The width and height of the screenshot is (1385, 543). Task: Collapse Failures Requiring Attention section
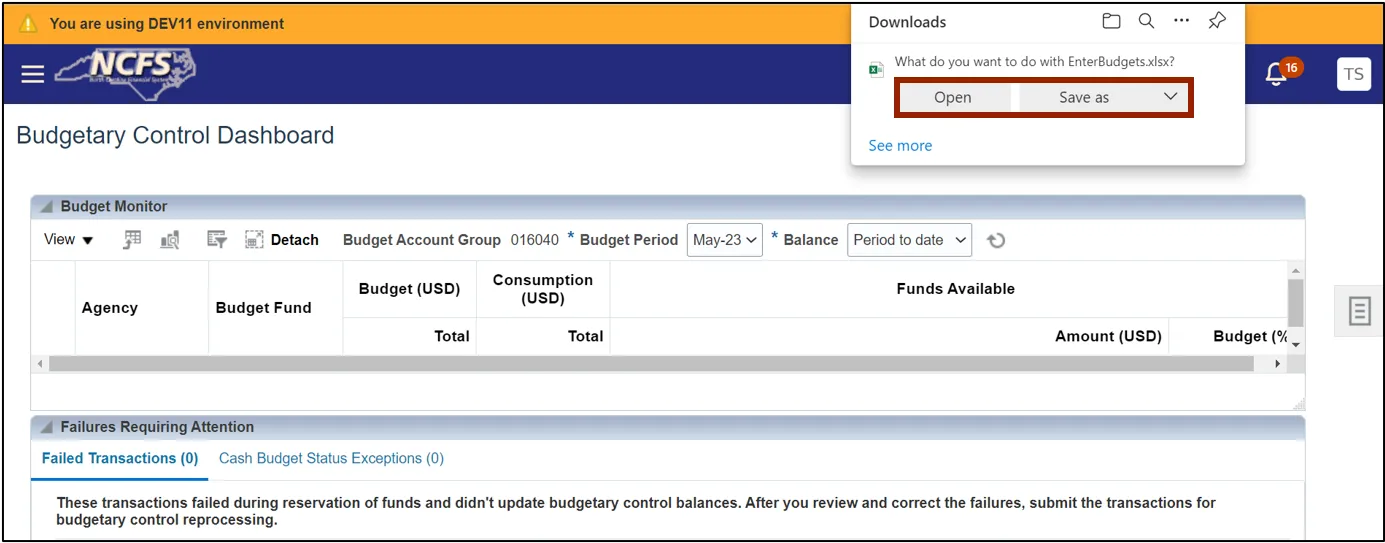(x=47, y=427)
